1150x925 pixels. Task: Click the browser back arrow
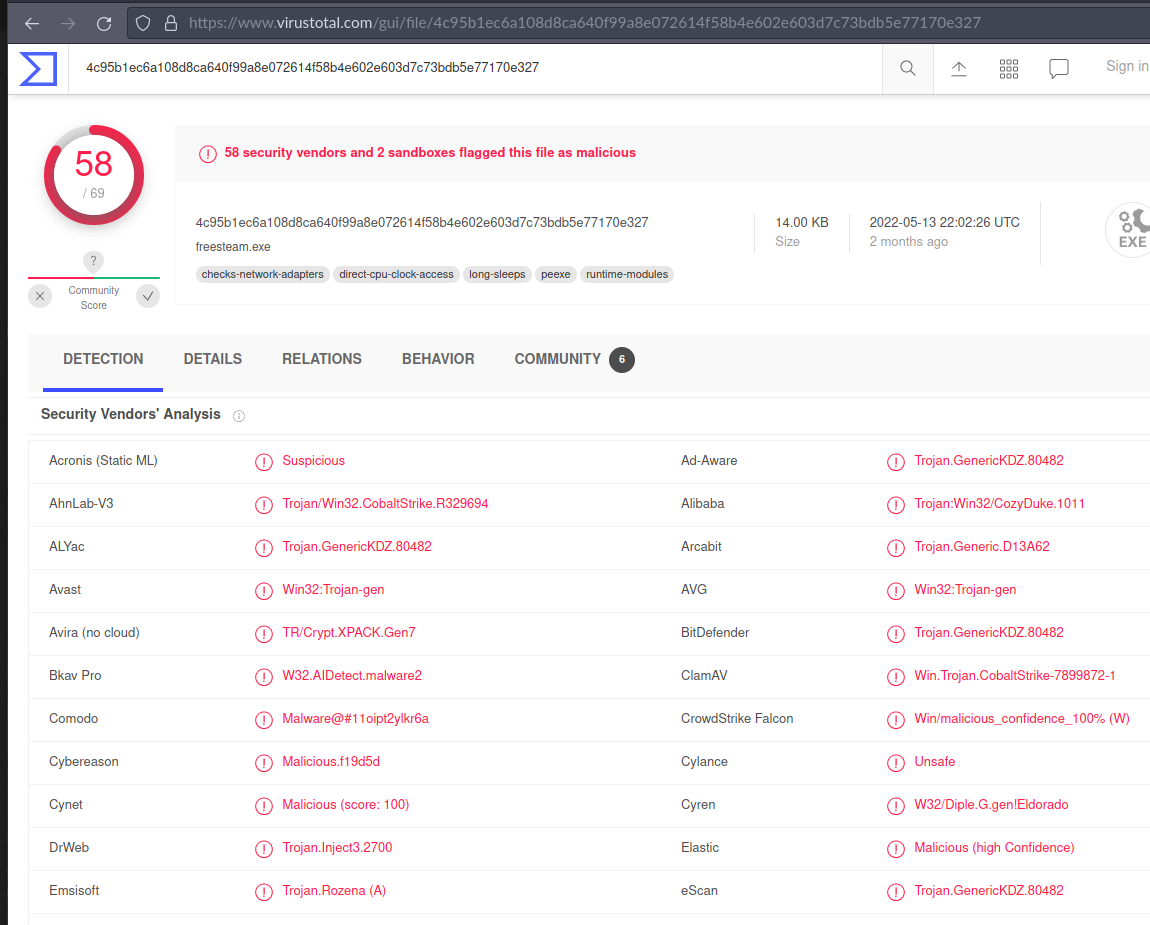[32, 23]
